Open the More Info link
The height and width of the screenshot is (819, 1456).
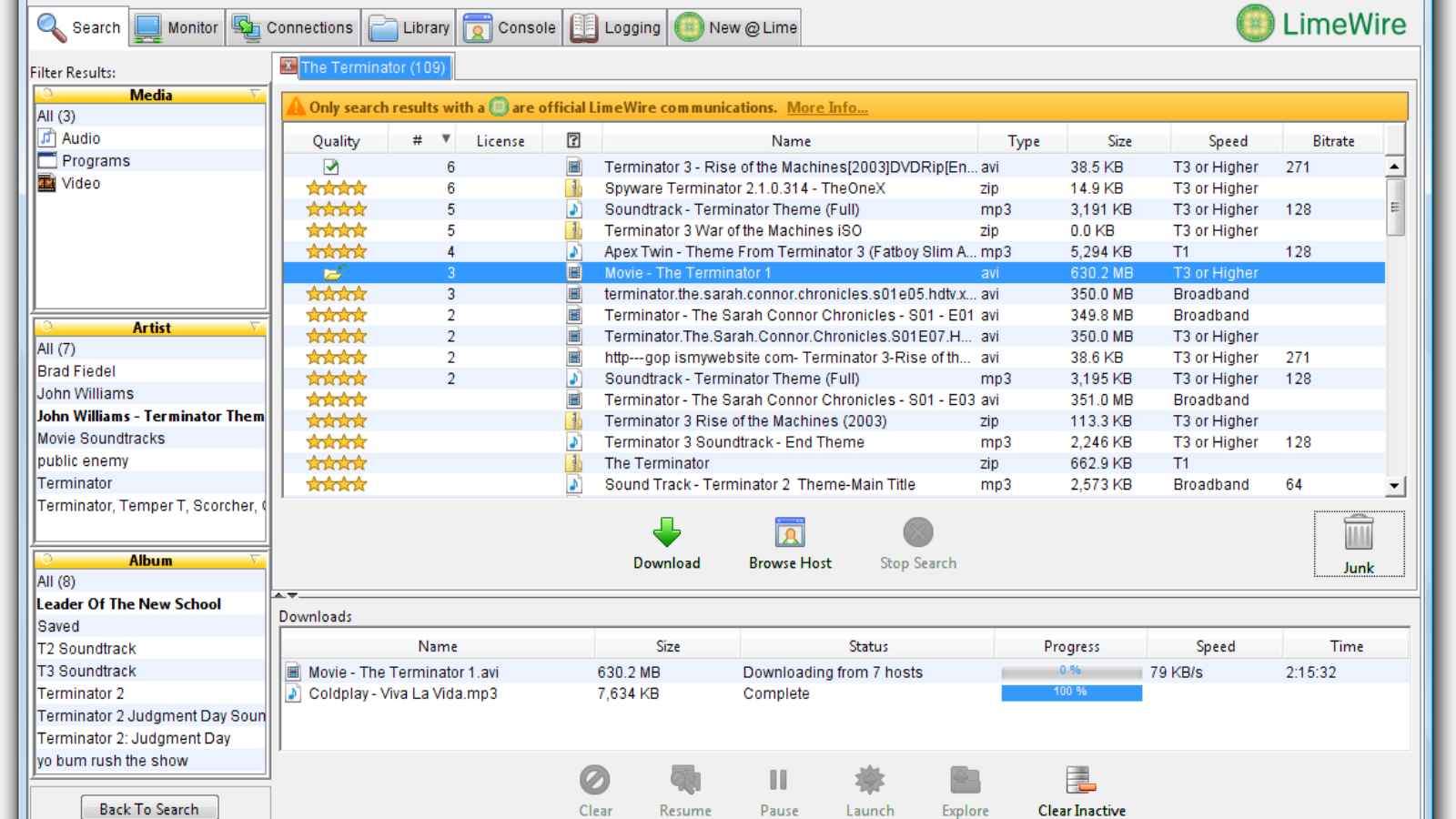pyautogui.click(x=827, y=107)
